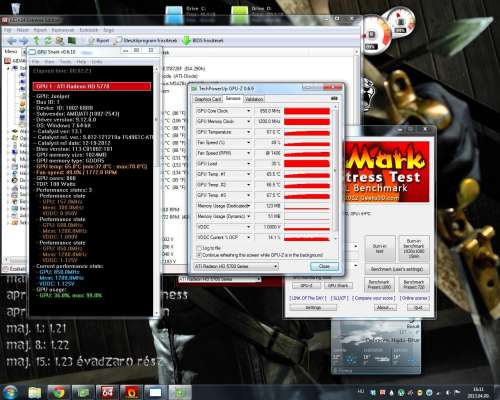This screenshot has height=400, width=500.
Task: Click the GPU-Z screenshot camera icon
Action: point(334,98)
